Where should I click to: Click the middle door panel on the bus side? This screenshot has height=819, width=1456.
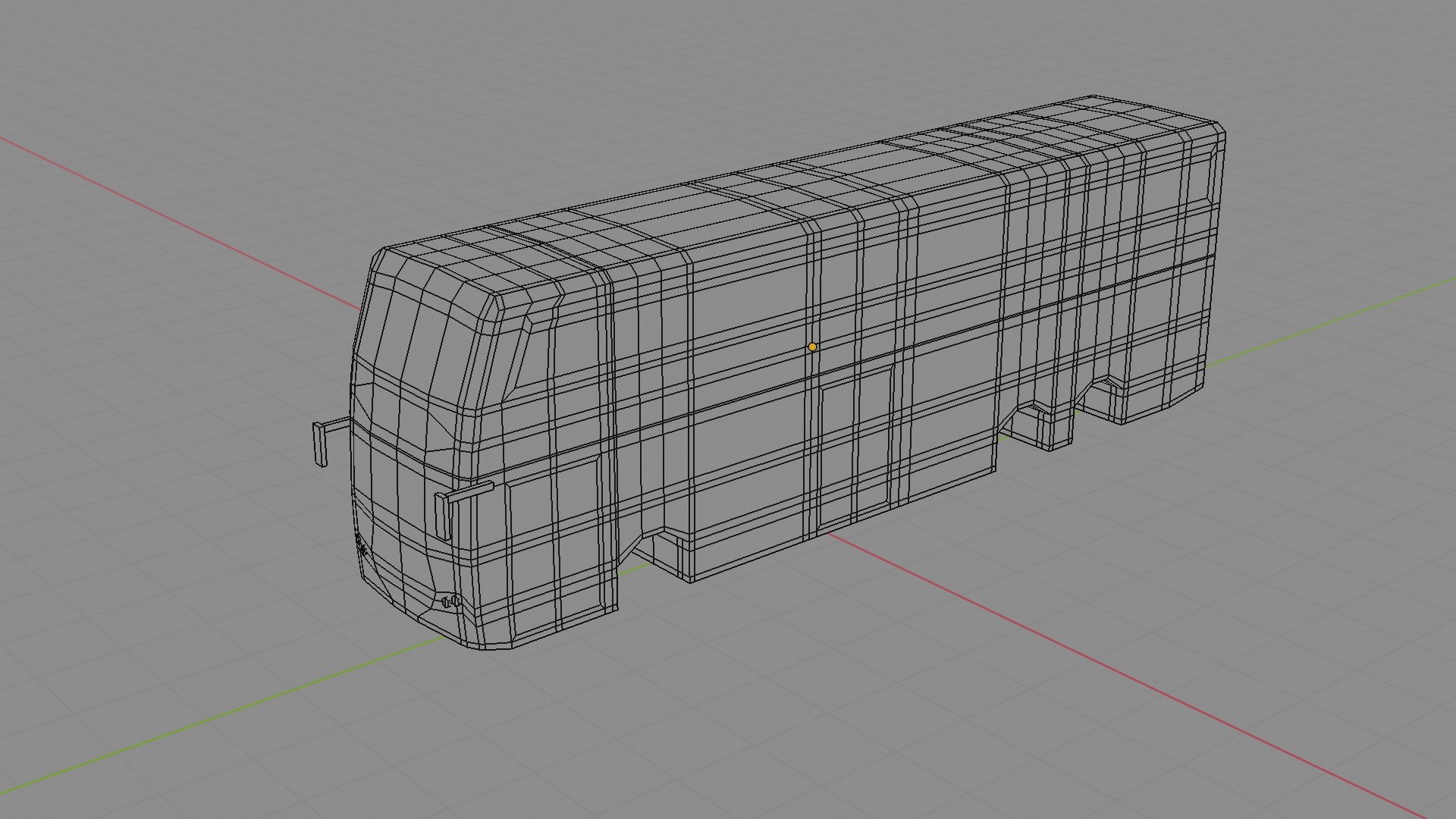pos(855,449)
